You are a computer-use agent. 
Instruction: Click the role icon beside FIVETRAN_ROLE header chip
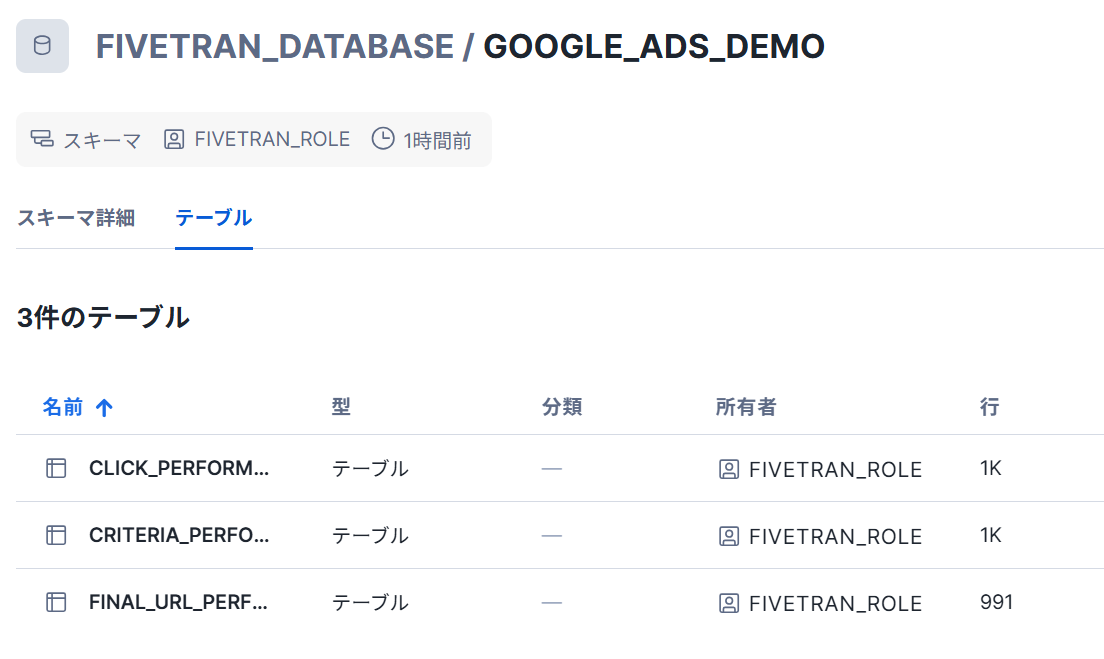click(x=174, y=139)
